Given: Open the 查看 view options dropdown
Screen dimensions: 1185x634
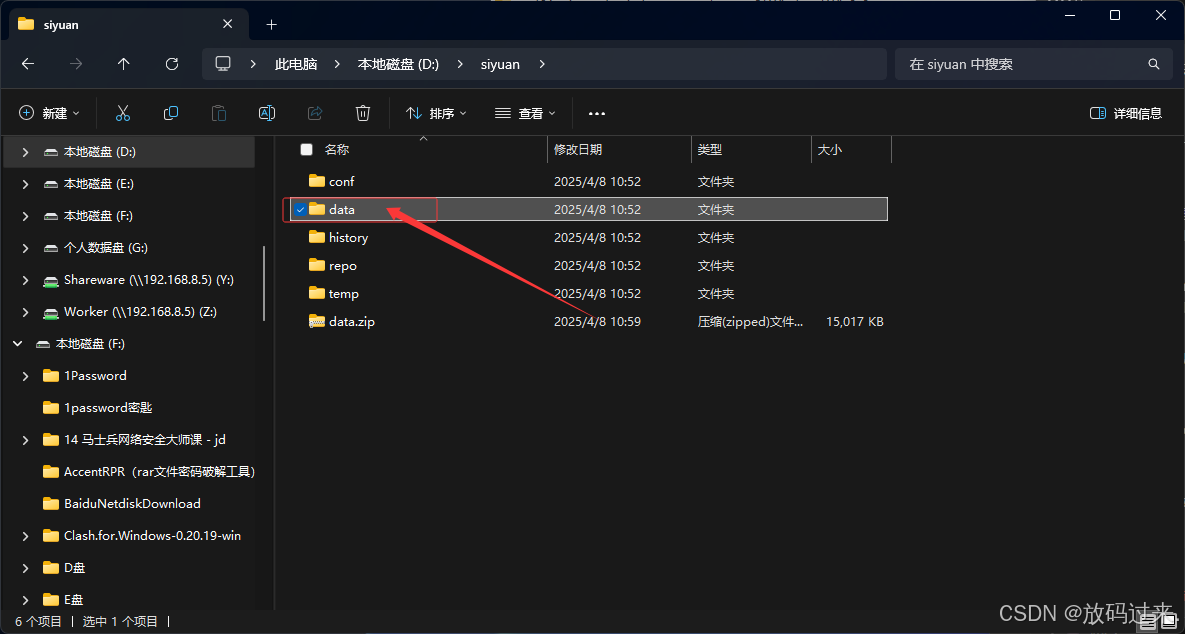Looking at the screenshot, I should pyautogui.click(x=524, y=112).
